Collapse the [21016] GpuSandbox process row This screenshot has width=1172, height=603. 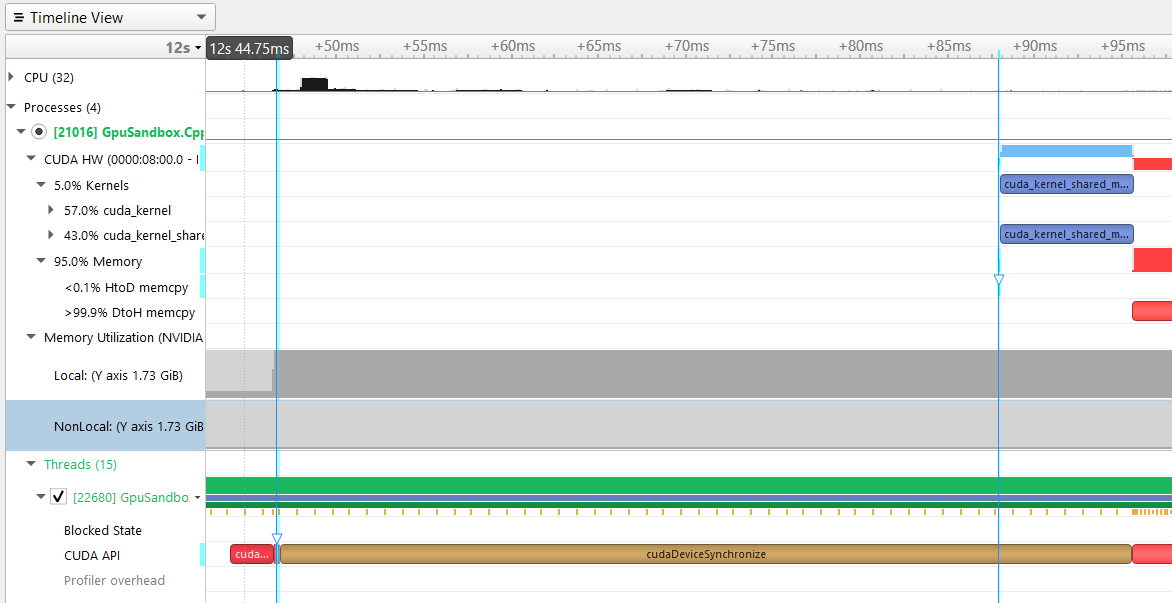[x=21, y=132]
